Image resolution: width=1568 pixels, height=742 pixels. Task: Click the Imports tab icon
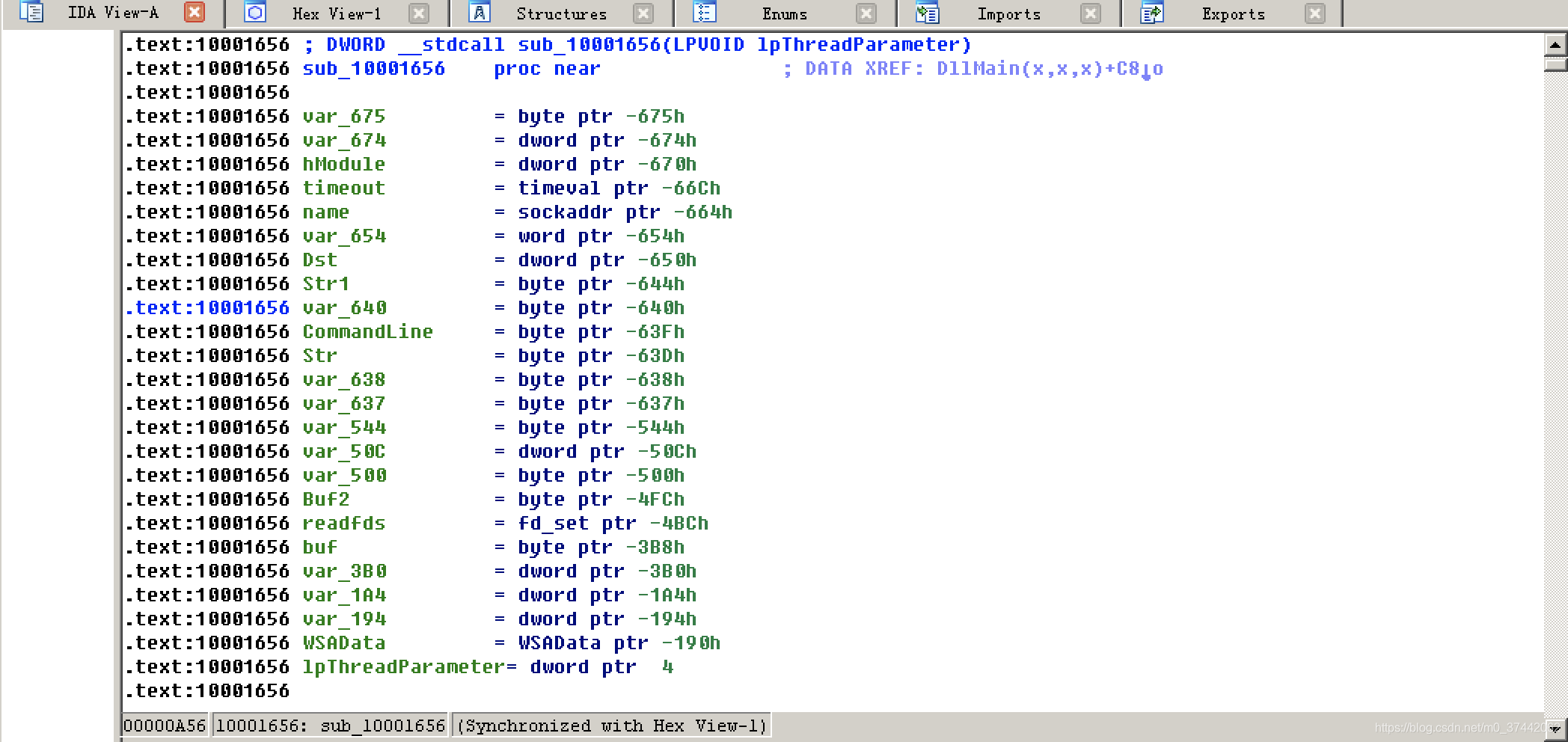click(x=928, y=12)
